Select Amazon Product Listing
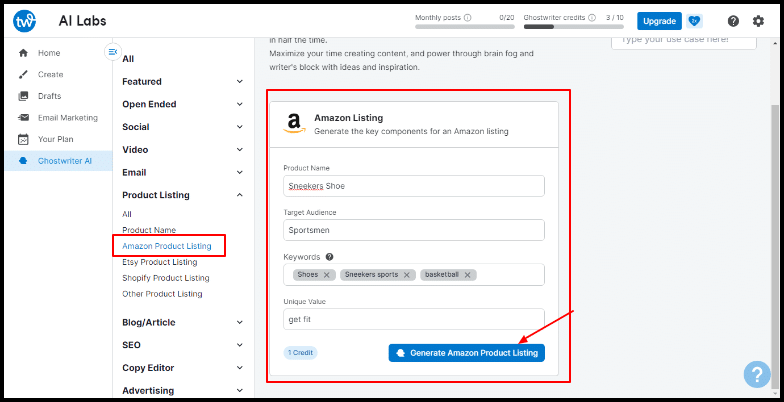 (167, 246)
